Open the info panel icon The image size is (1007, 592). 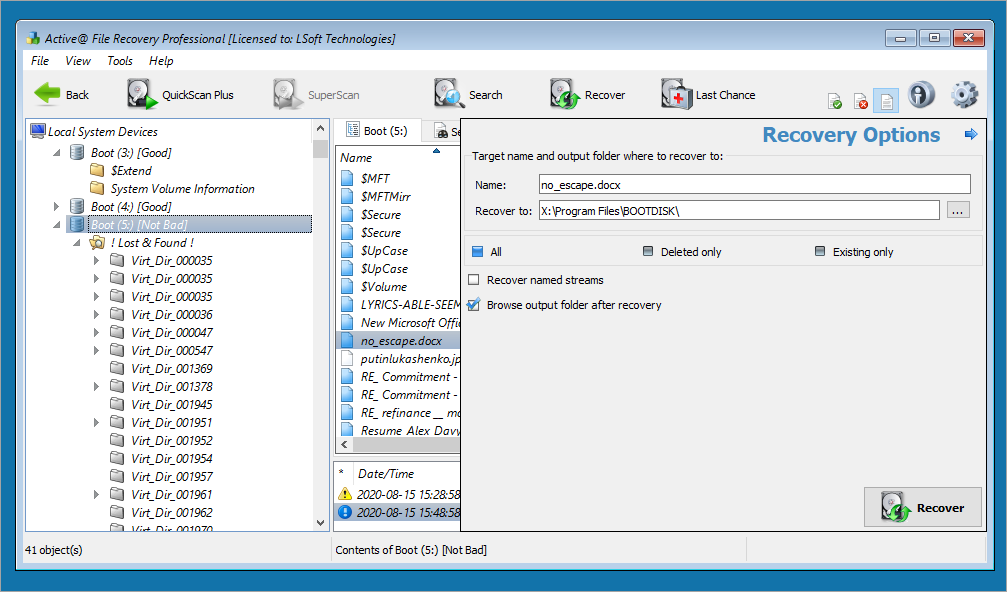(x=921, y=95)
